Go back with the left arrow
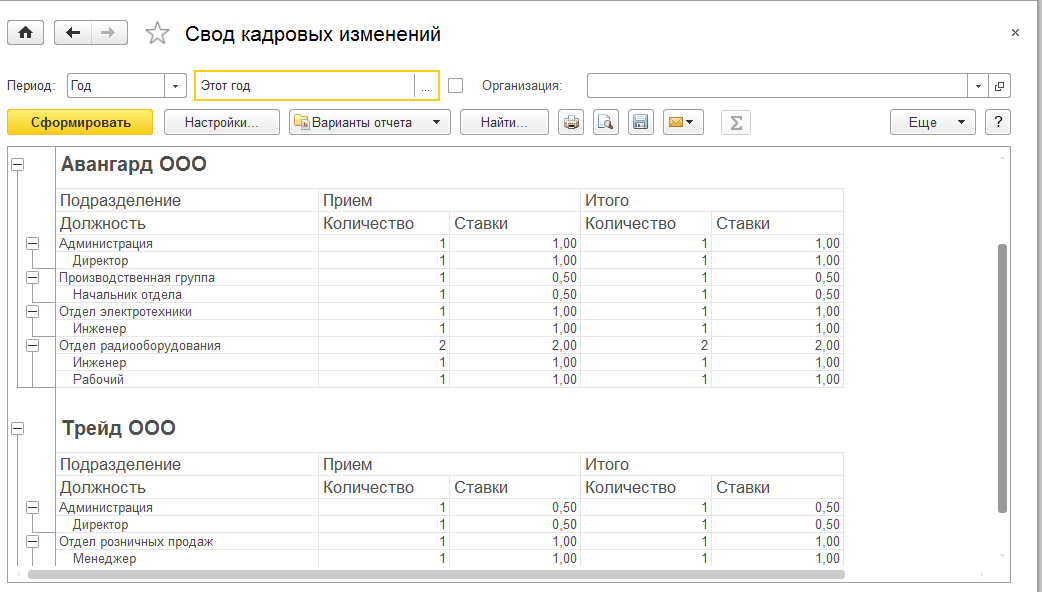 73,33
